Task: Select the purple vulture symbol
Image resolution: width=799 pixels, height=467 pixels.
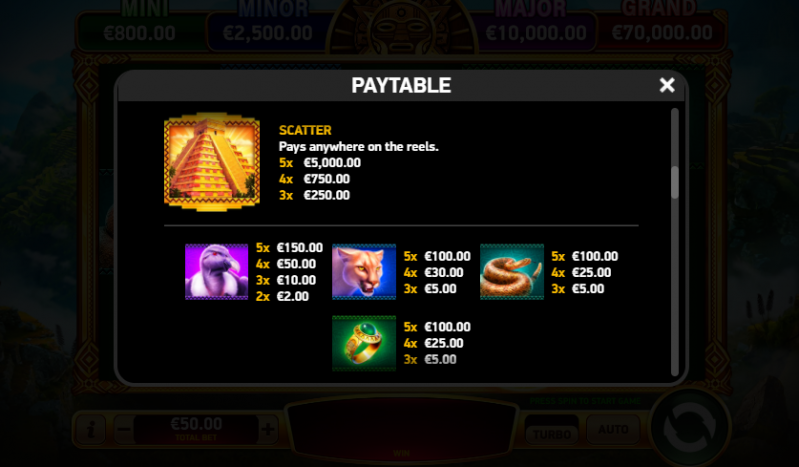Action: pos(217,272)
